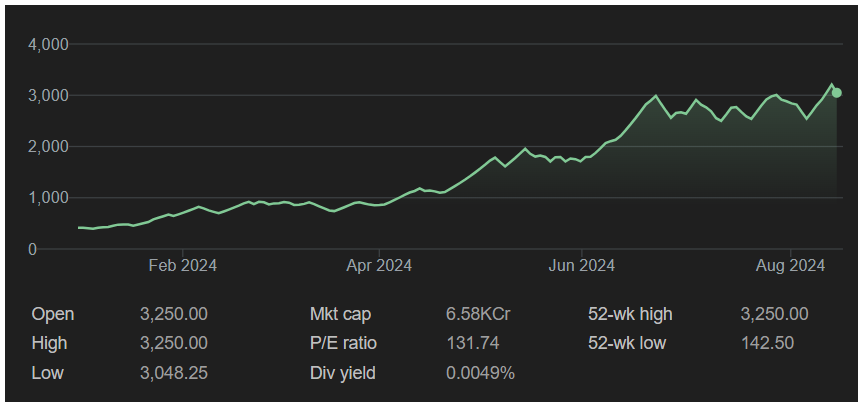Click the 52-wk high label

(x=630, y=314)
